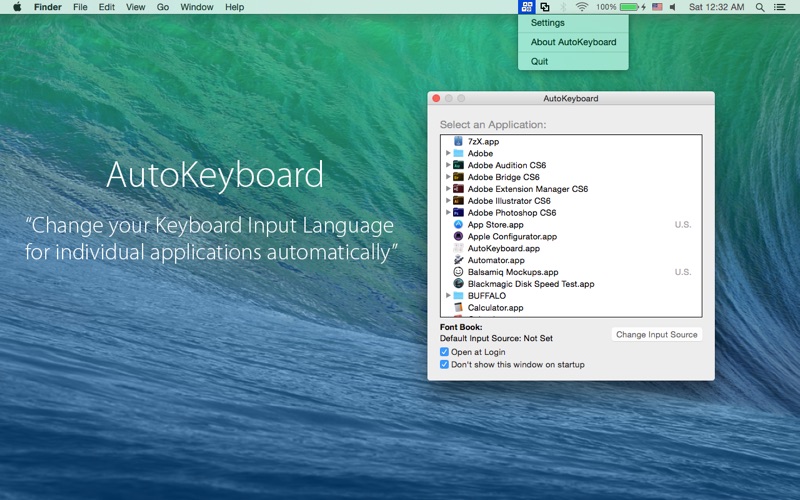800x500 pixels.
Task: Expand the BUFFALO folder
Action: coord(448,295)
